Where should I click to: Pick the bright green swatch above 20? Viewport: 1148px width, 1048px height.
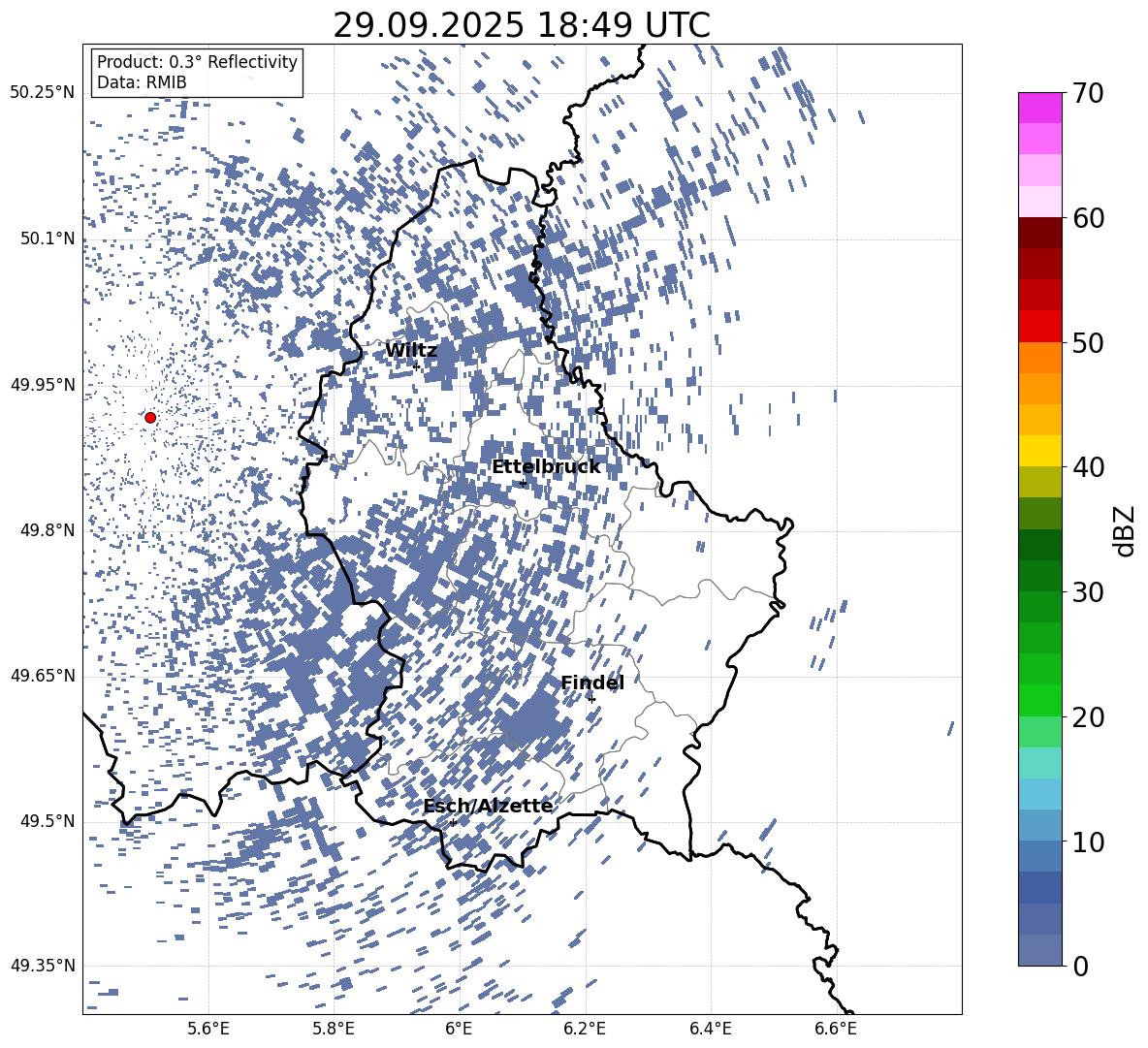[x=1040, y=700]
